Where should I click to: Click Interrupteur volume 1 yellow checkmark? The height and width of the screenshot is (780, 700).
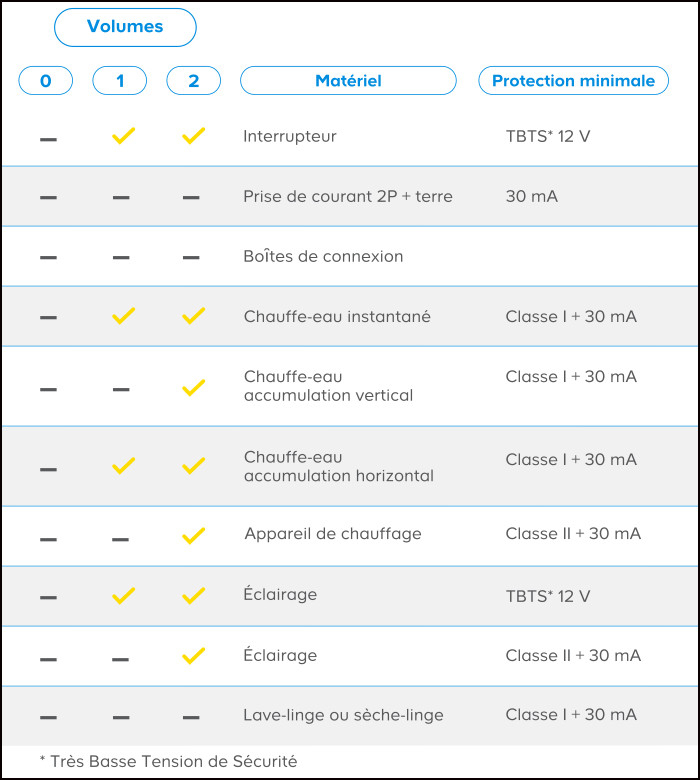pyautogui.click(x=123, y=136)
